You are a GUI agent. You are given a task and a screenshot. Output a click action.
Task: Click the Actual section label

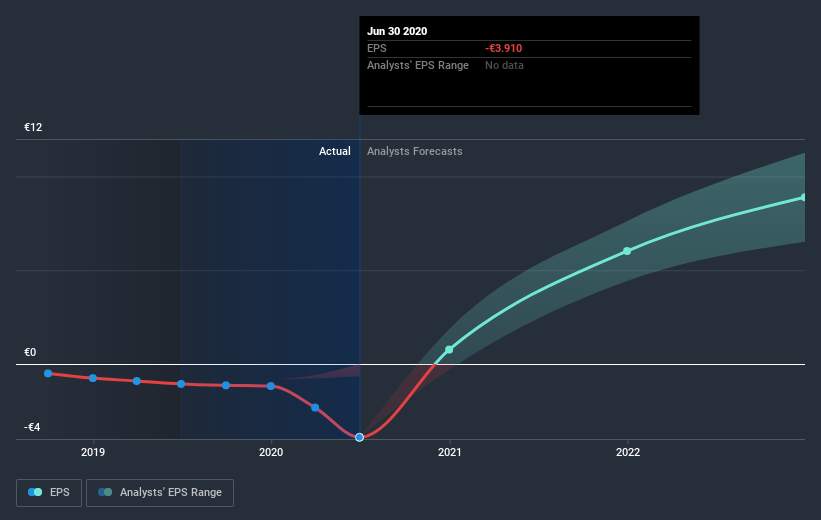click(335, 151)
